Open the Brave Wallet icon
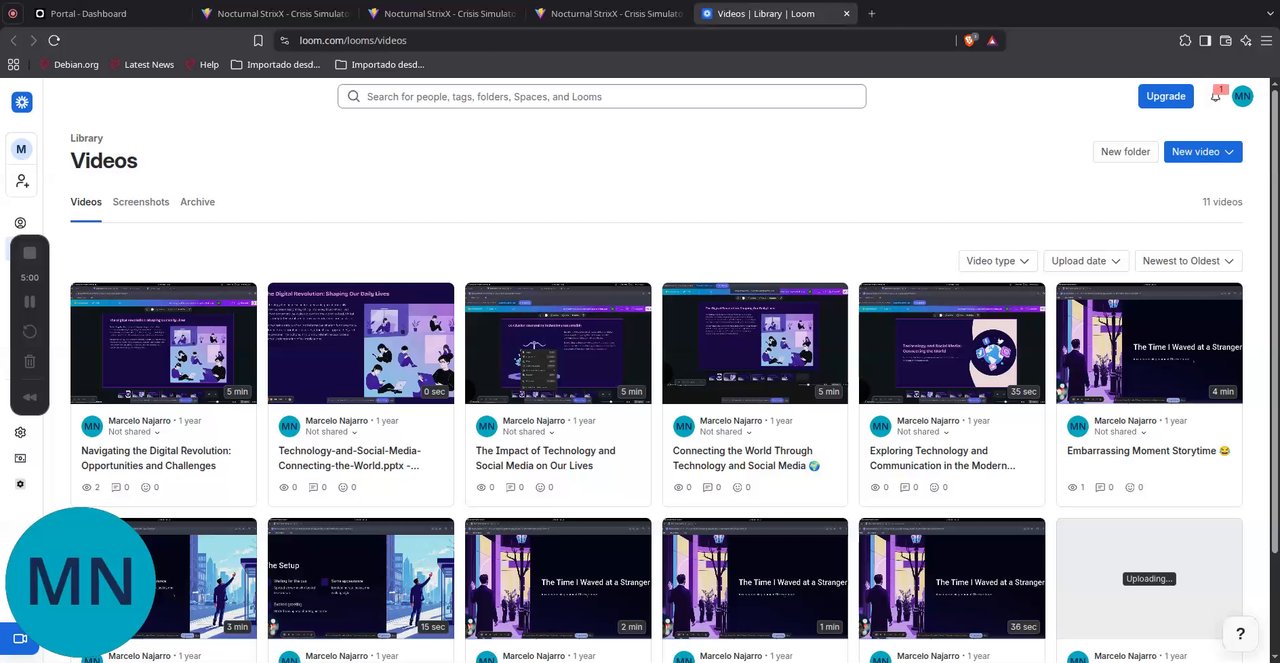 click(1226, 41)
